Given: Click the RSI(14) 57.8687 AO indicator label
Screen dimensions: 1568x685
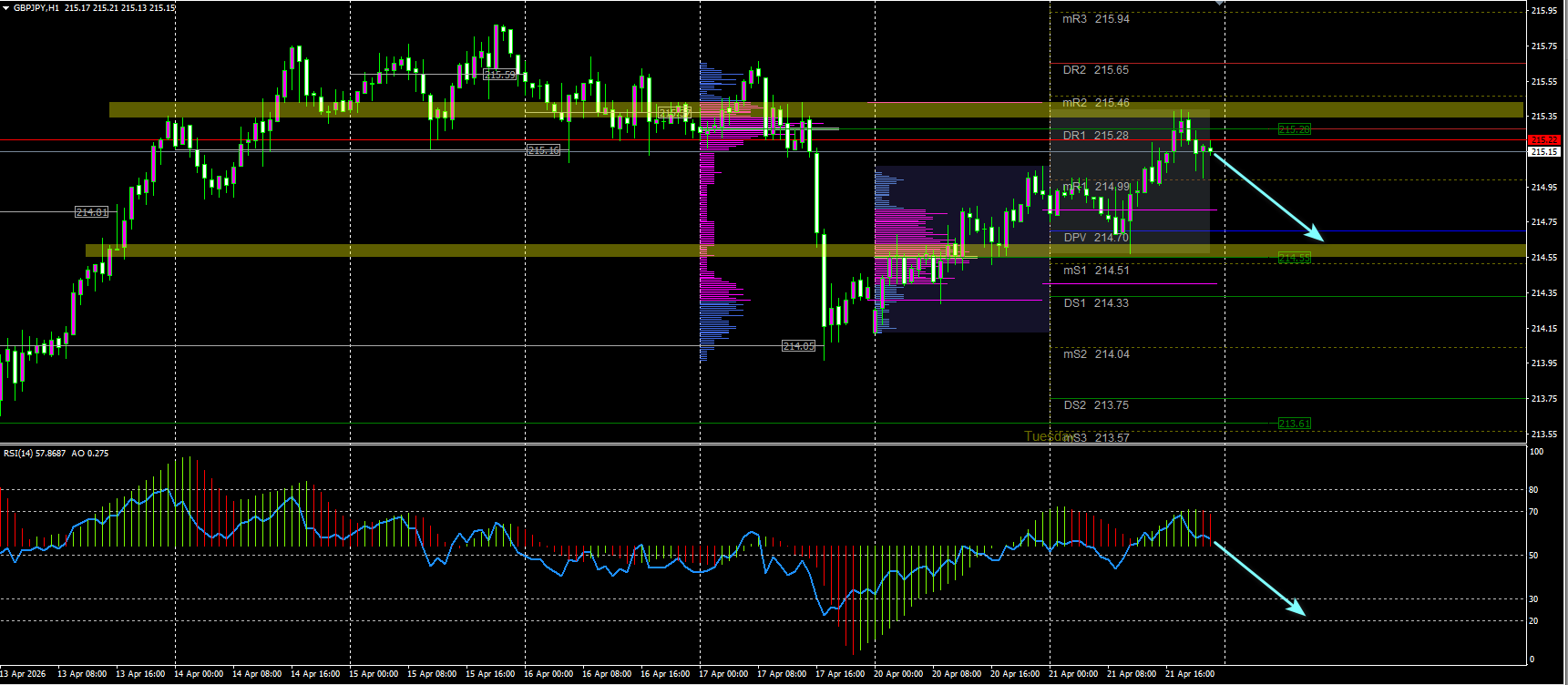Looking at the screenshot, I should tap(56, 454).
